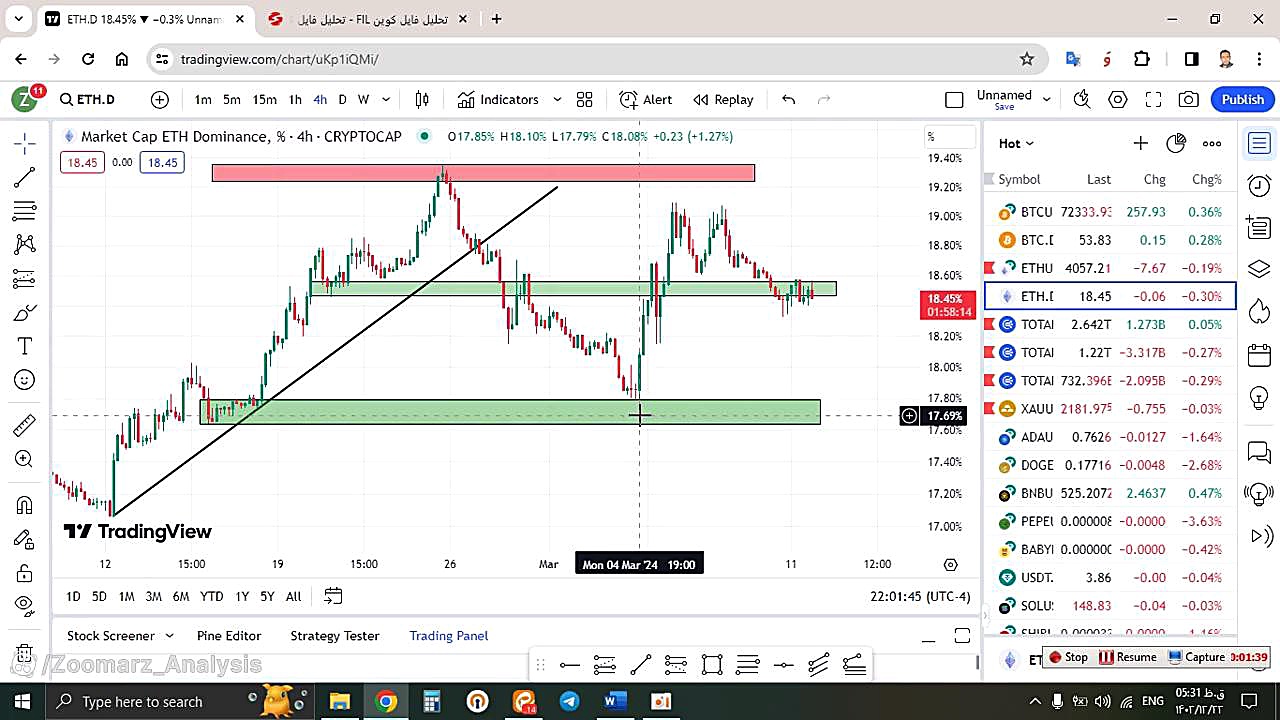Open Telegram from the taskbar
Screen dimensions: 1280x720
click(x=569, y=701)
